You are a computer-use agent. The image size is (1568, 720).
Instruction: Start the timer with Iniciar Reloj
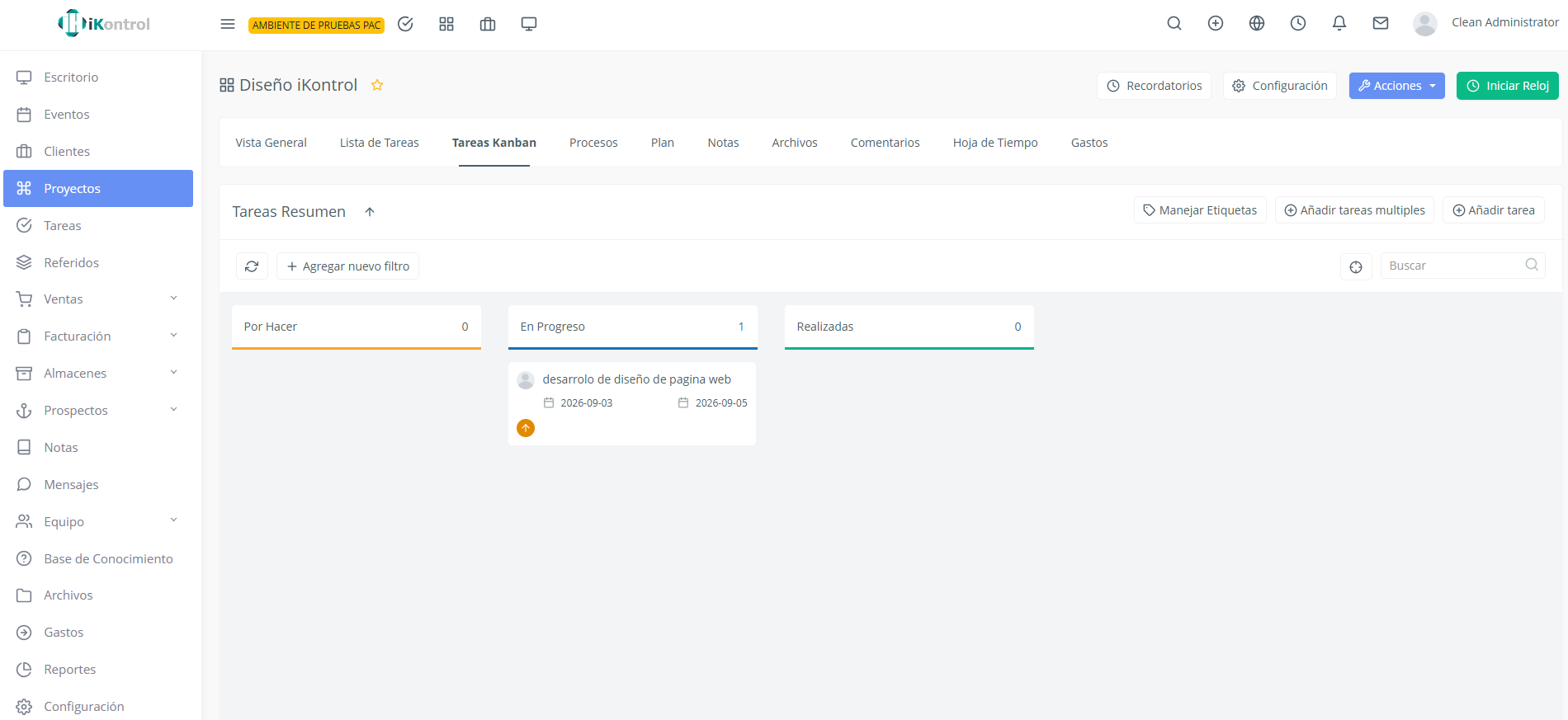click(1508, 86)
